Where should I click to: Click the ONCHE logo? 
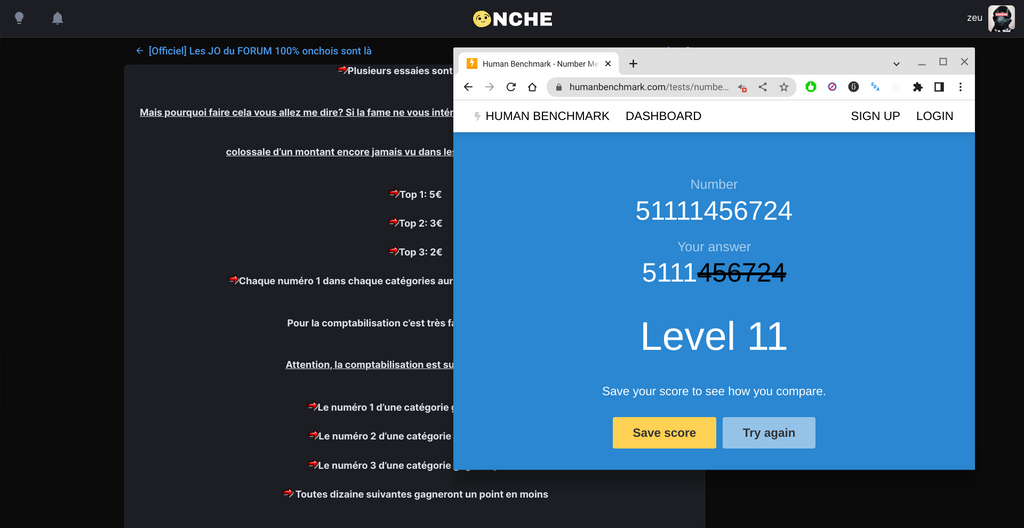512,19
